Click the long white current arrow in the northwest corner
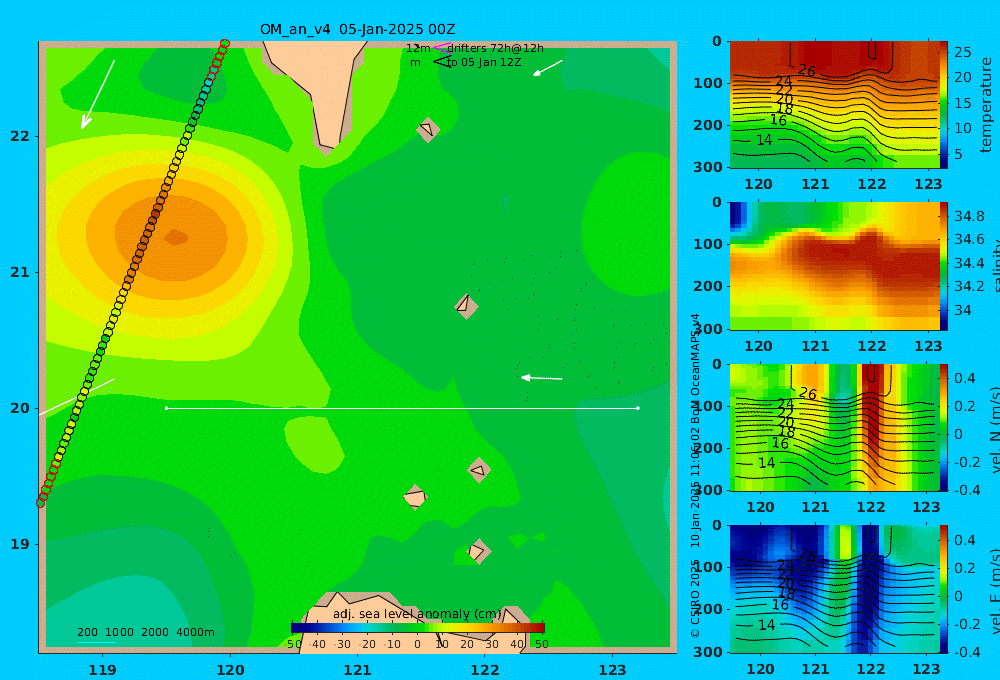 click(98, 94)
